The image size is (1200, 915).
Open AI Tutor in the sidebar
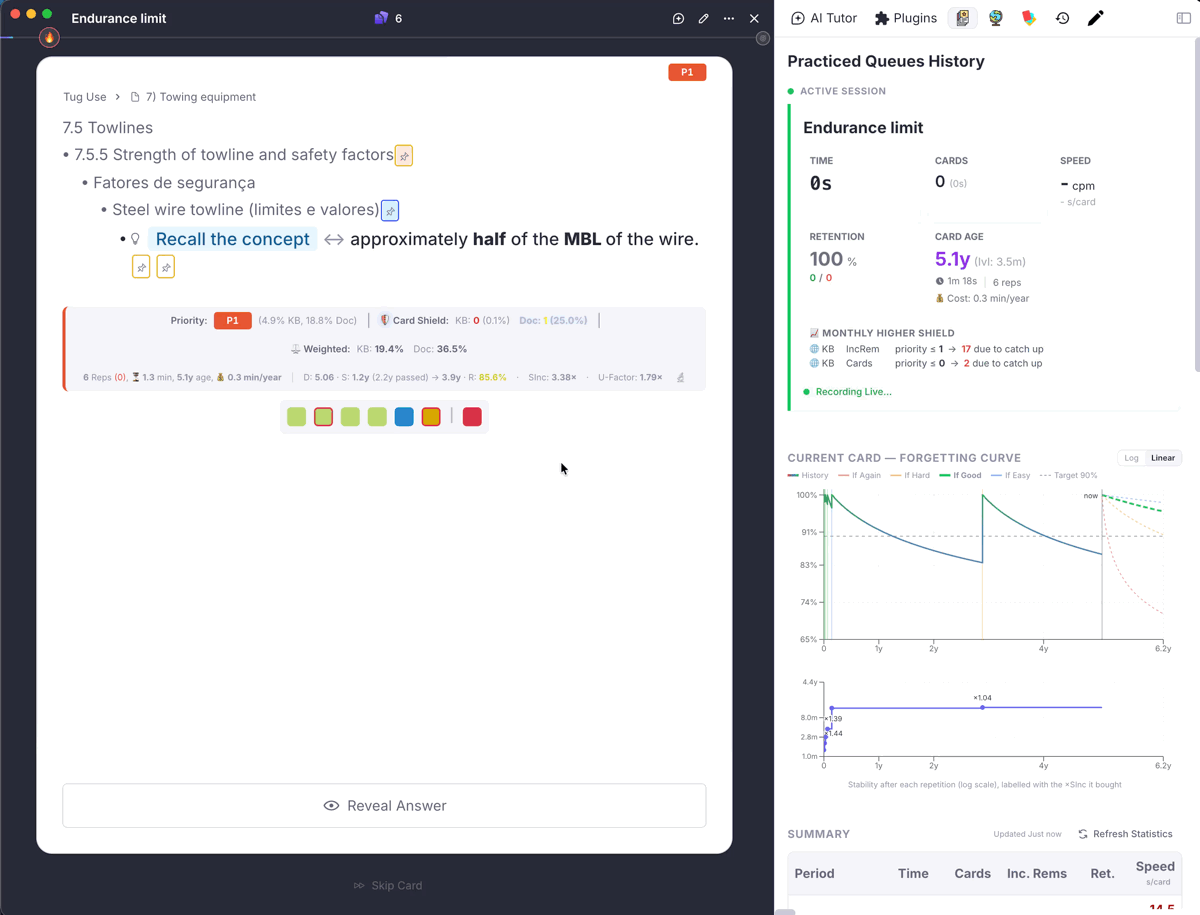point(825,18)
